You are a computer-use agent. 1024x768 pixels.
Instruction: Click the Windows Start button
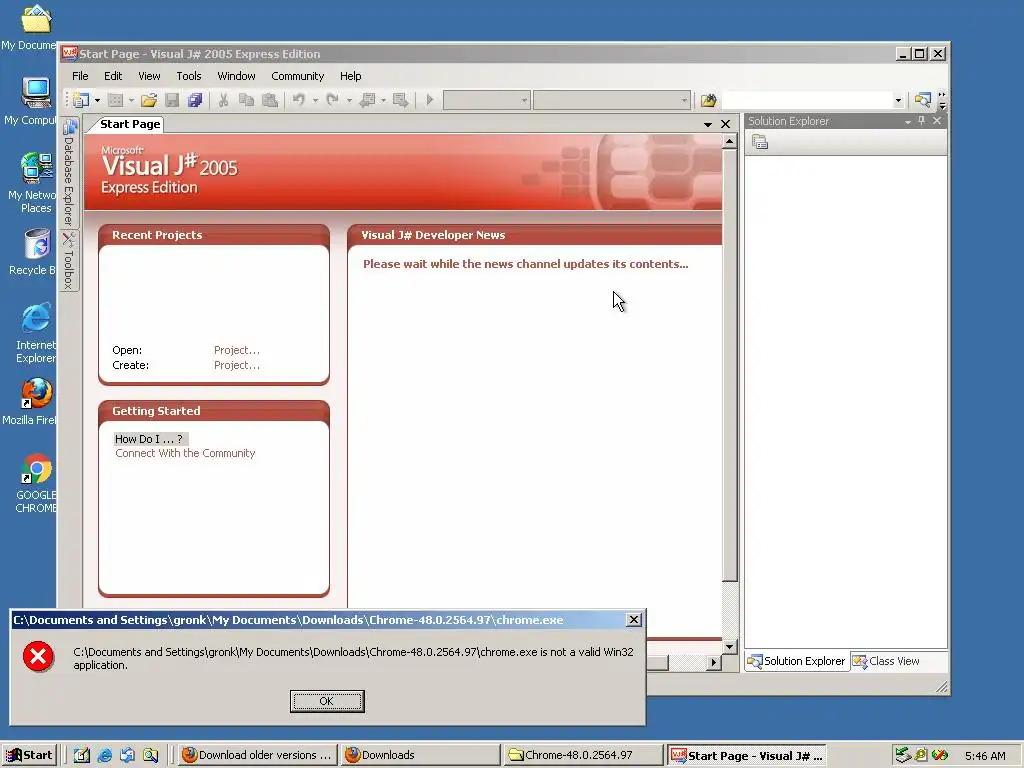click(x=29, y=755)
